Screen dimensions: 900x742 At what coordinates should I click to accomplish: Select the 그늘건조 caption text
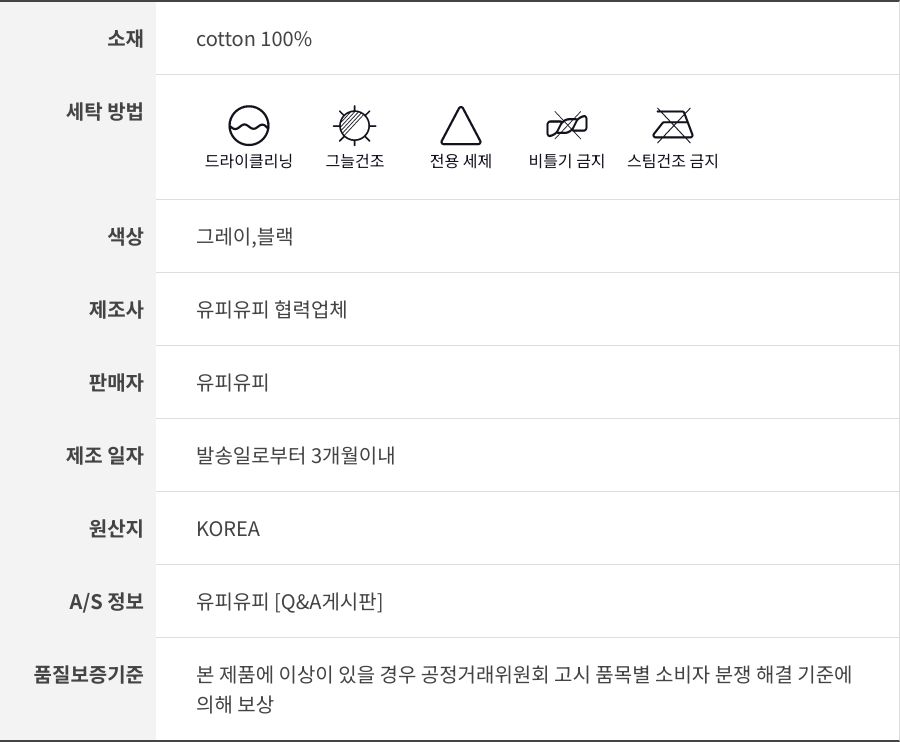click(x=355, y=161)
